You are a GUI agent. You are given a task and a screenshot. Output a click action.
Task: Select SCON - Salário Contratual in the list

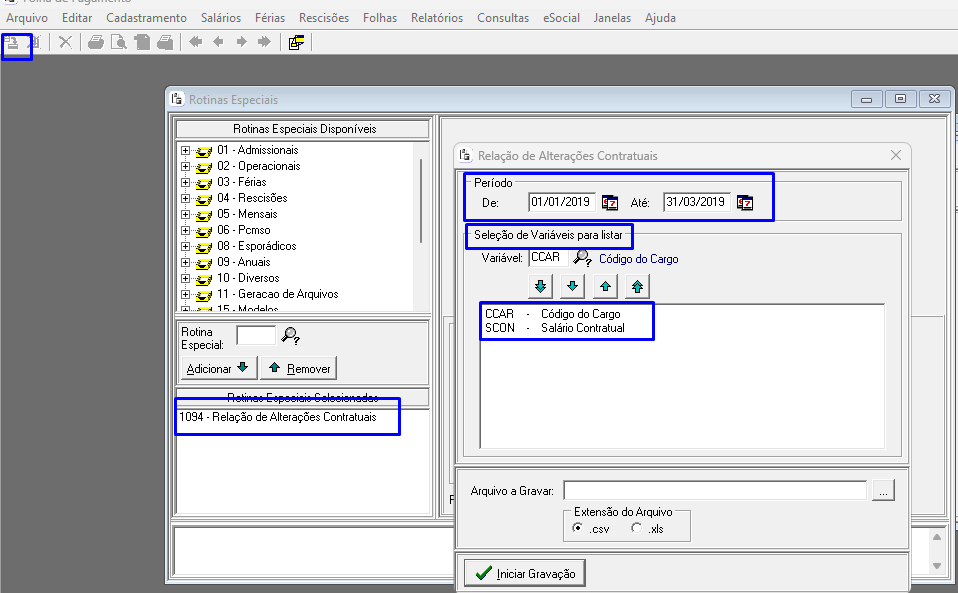(555, 328)
